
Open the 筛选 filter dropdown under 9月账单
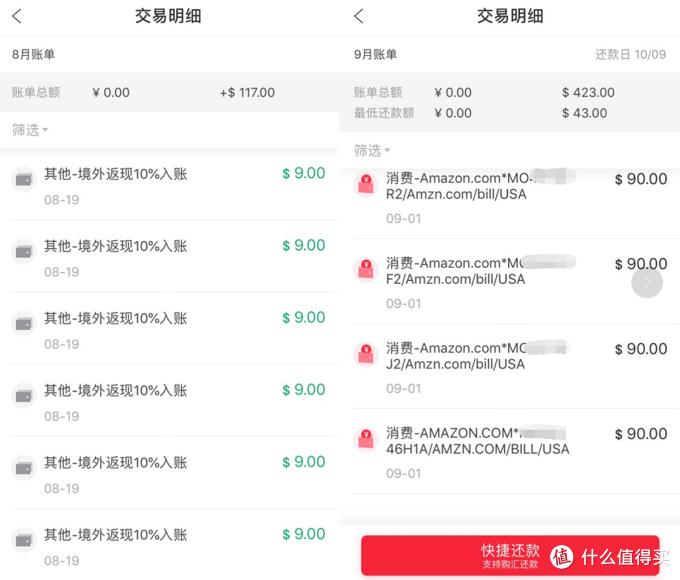(x=372, y=151)
